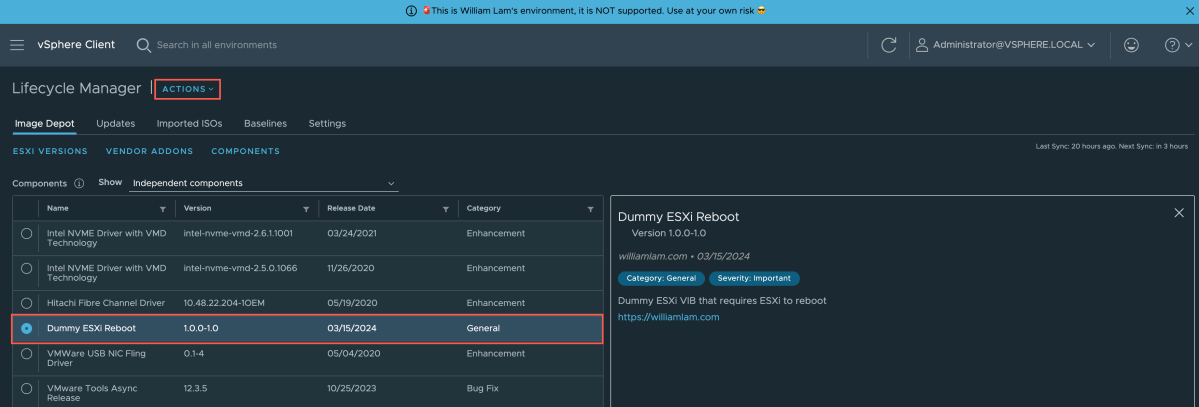The image size is (1199, 407).
Task: Click version intel-nvme-vmd-2.5.0.1066 cell
Action: 240,268
